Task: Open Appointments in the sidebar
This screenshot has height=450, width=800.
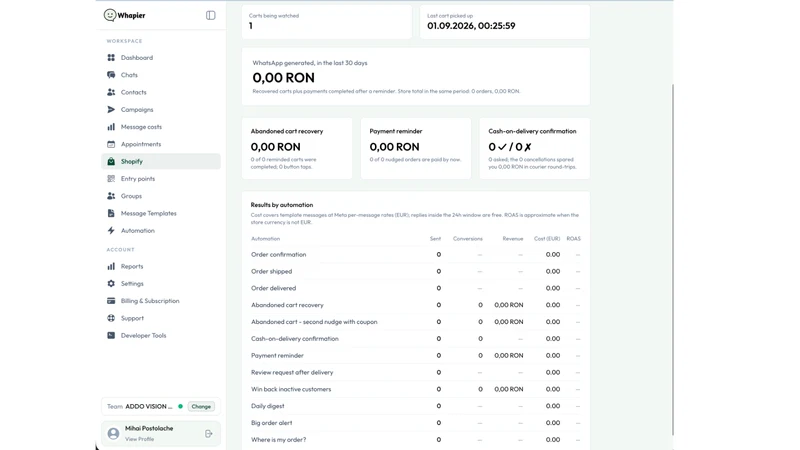Action: 161,144
